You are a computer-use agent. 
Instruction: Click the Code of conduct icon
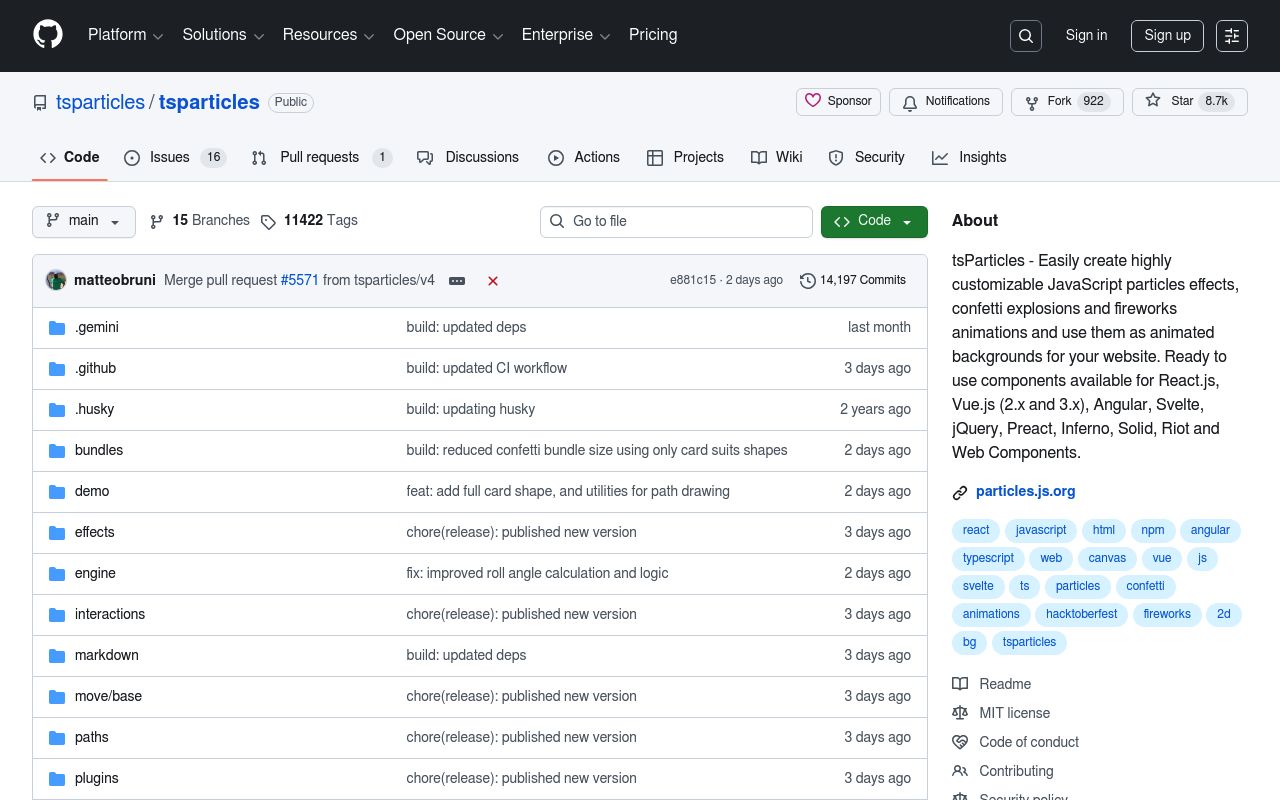click(960, 742)
